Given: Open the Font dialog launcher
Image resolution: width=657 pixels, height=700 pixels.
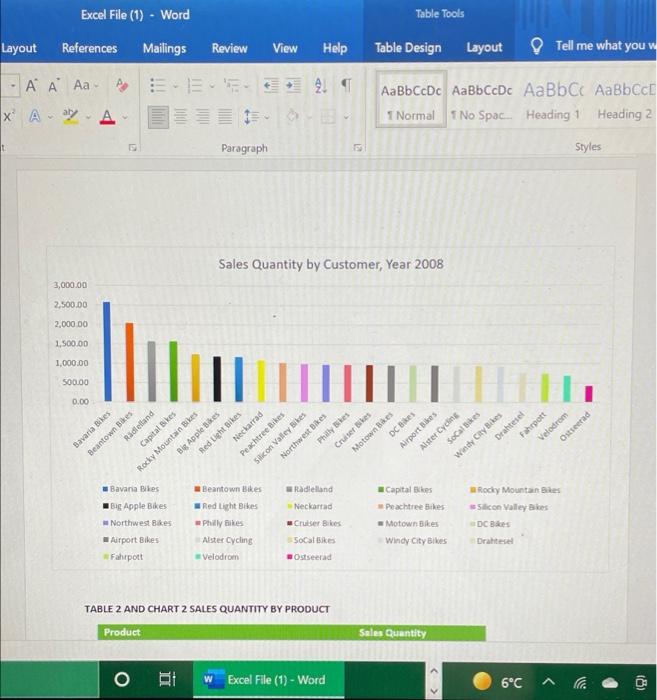Looking at the screenshot, I should [133, 147].
